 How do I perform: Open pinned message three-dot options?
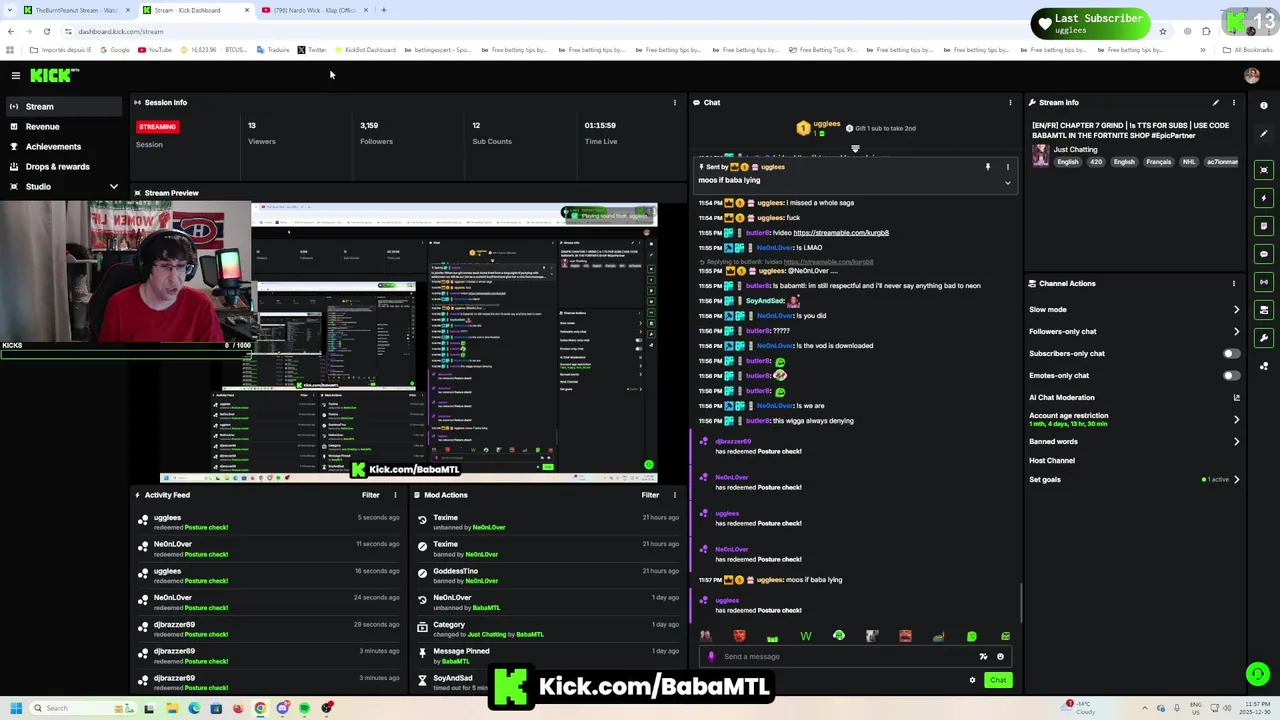tap(1007, 167)
